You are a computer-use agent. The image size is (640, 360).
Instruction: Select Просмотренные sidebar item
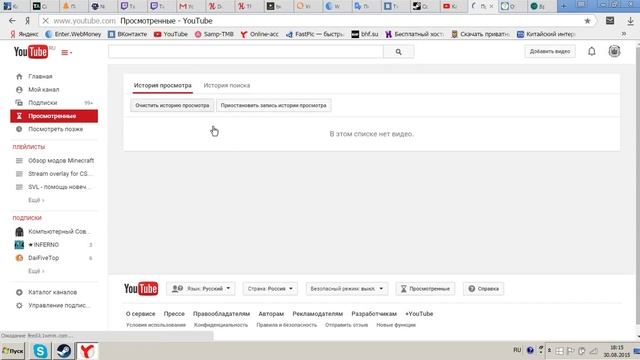[x=54, y=116]
